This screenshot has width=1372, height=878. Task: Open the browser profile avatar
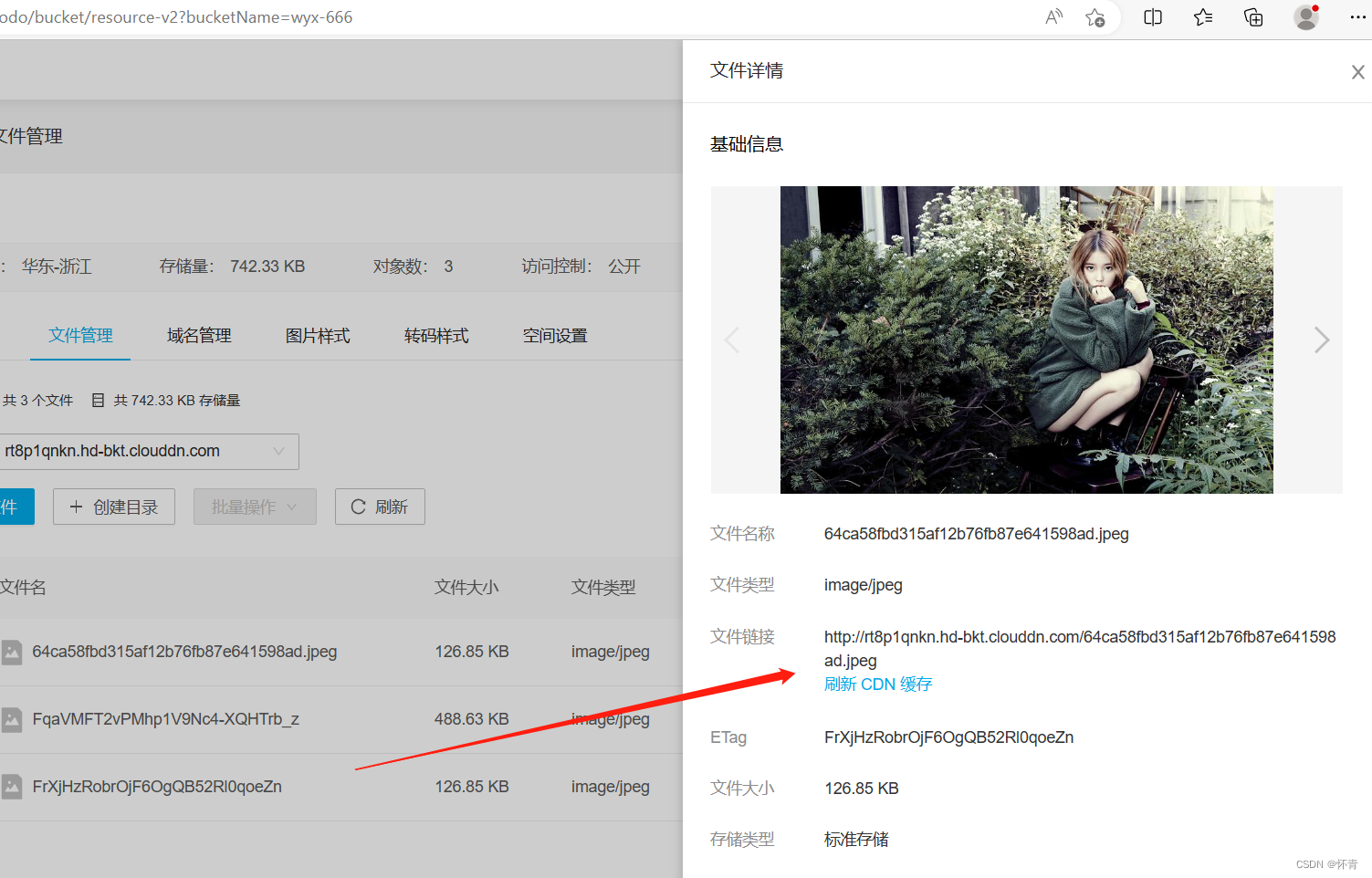tap(1305, 16)
